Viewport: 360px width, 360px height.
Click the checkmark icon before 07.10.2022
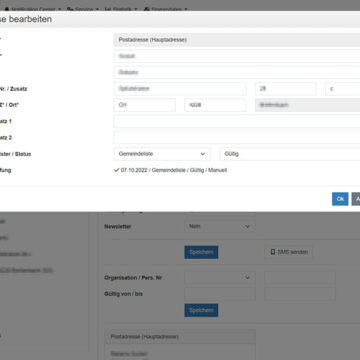pyautogui.click(x=116, y=170)
